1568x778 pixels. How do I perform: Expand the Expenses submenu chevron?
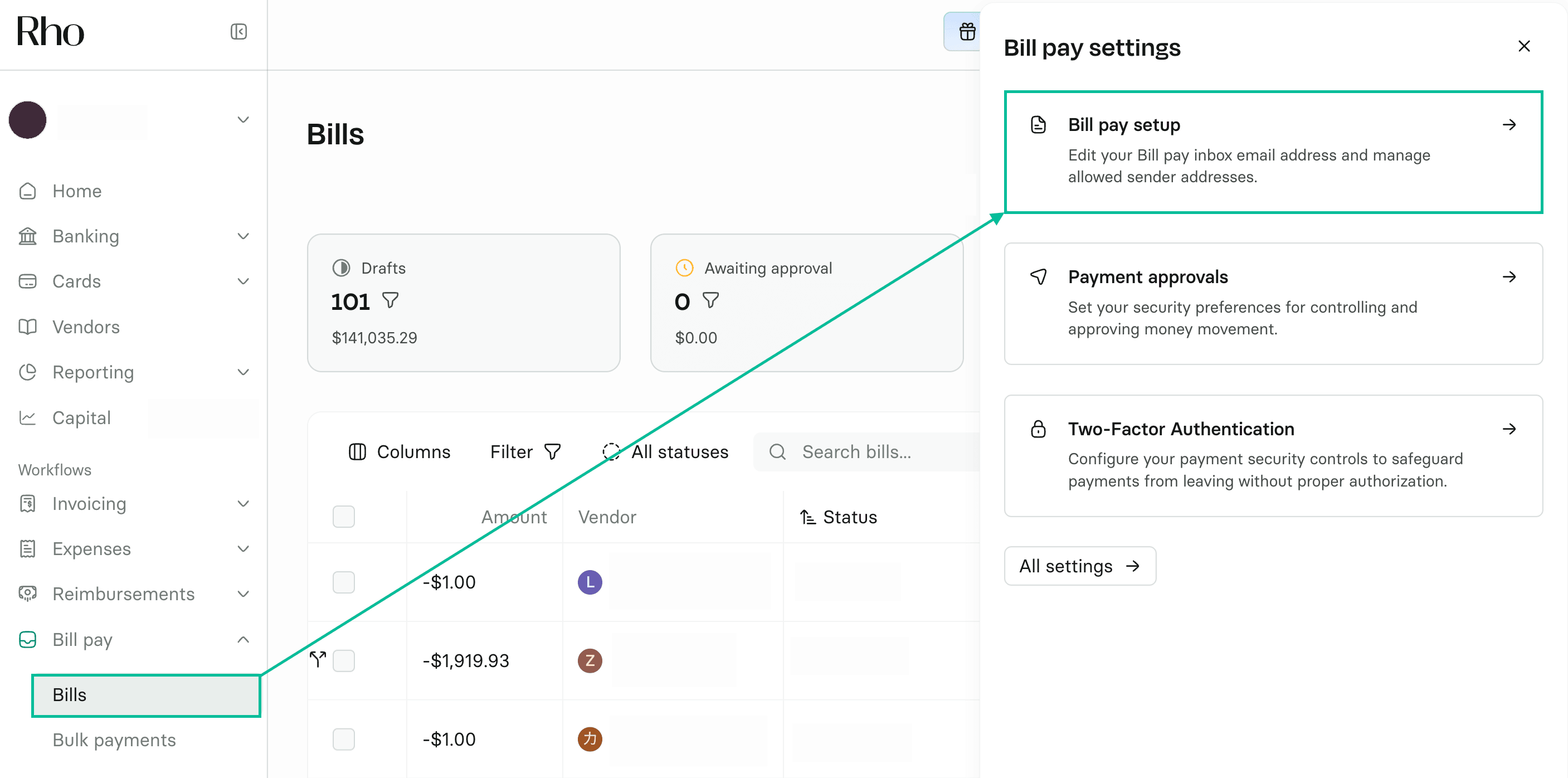pyautogui.click(x=243, y=548)
